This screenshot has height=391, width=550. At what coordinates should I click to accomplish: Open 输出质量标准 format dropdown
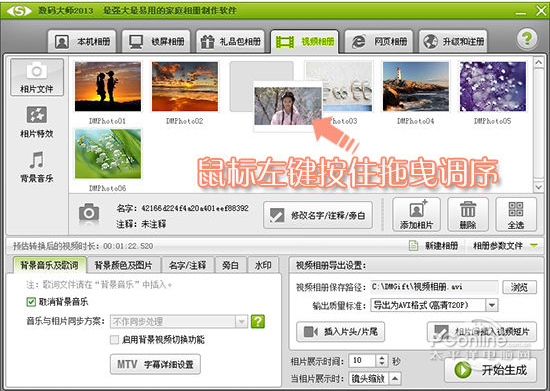(434, 305)
